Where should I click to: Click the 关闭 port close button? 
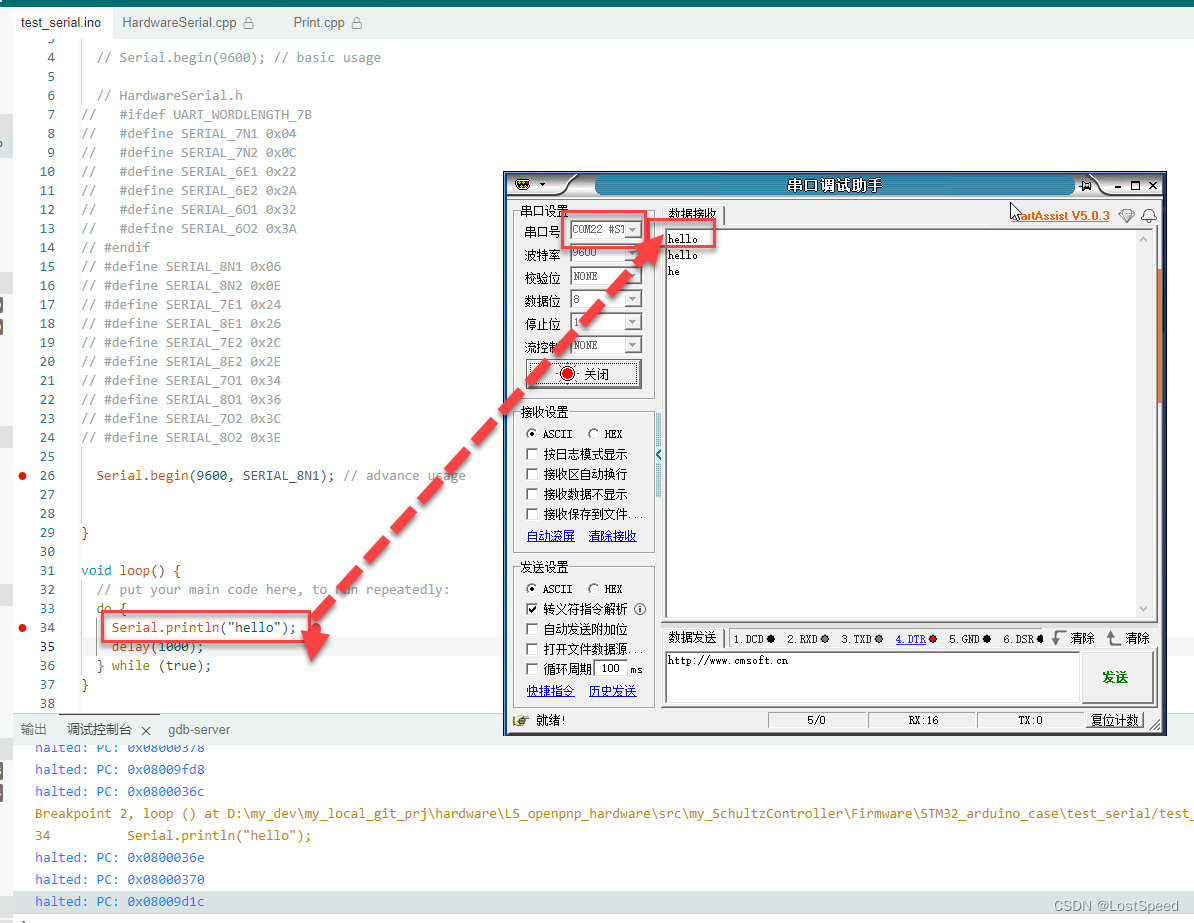pyautogui.click(x=583, y=374)
